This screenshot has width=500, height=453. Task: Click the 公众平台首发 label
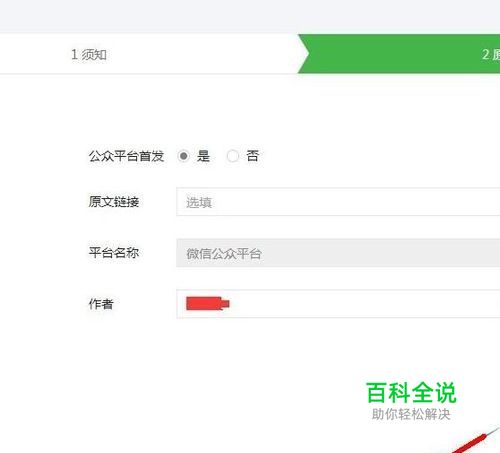[x=126, y=156]
